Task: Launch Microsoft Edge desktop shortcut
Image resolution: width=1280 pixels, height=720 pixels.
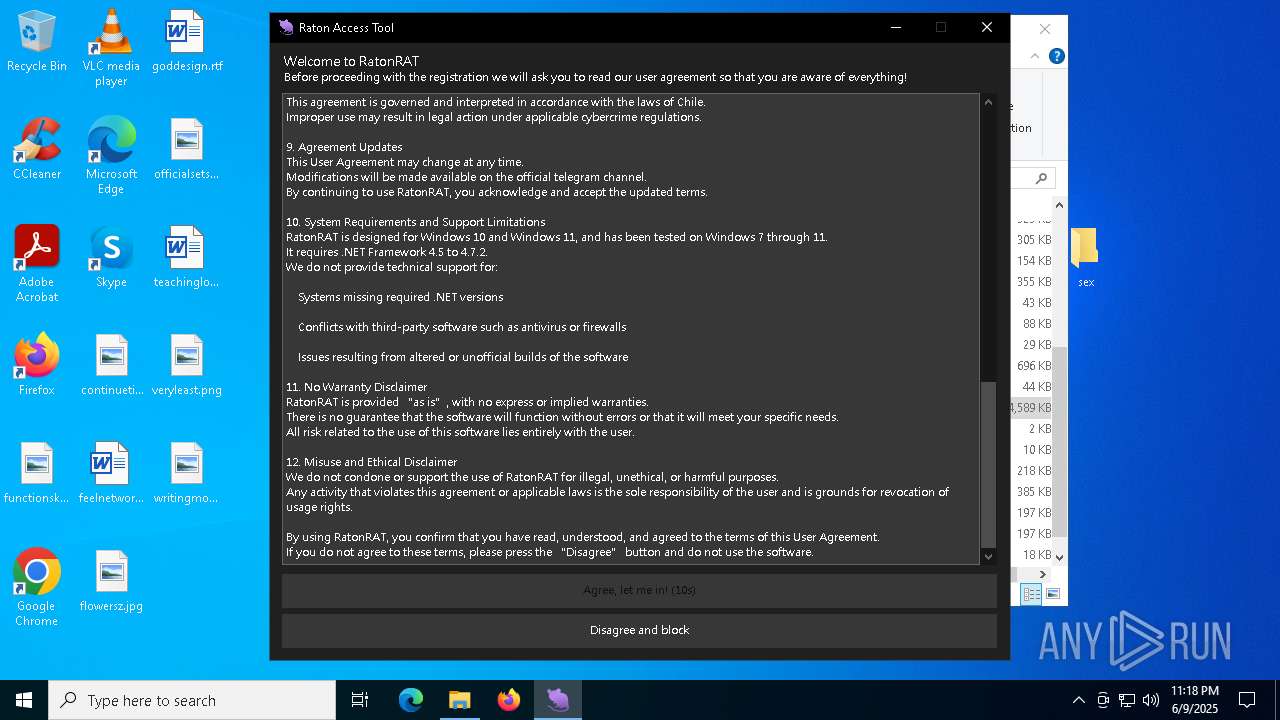Action: (x=111, y=155)
